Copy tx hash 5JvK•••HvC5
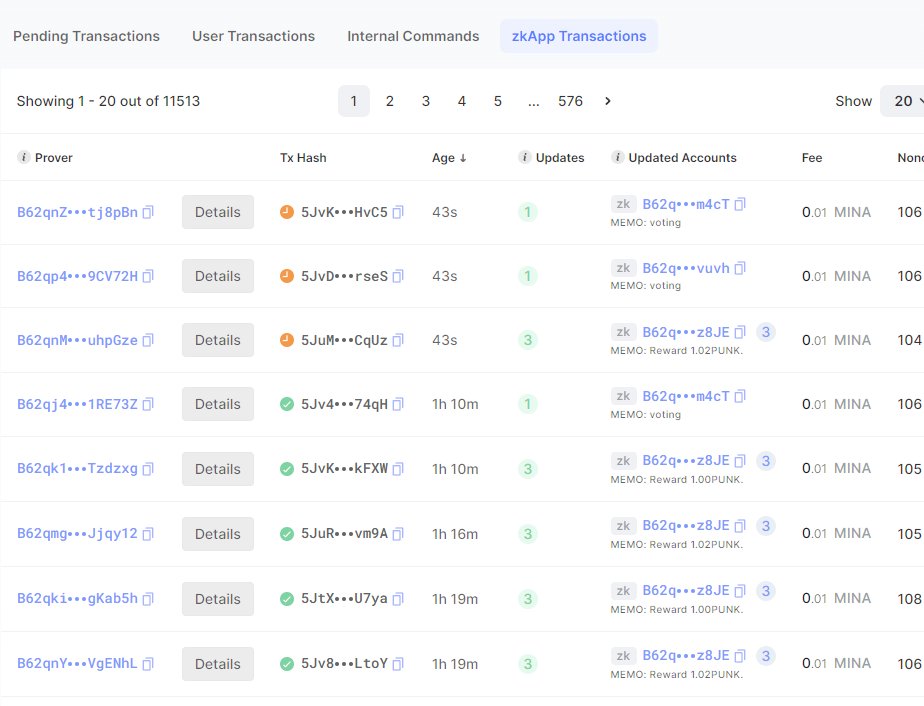 click(398, 212)
